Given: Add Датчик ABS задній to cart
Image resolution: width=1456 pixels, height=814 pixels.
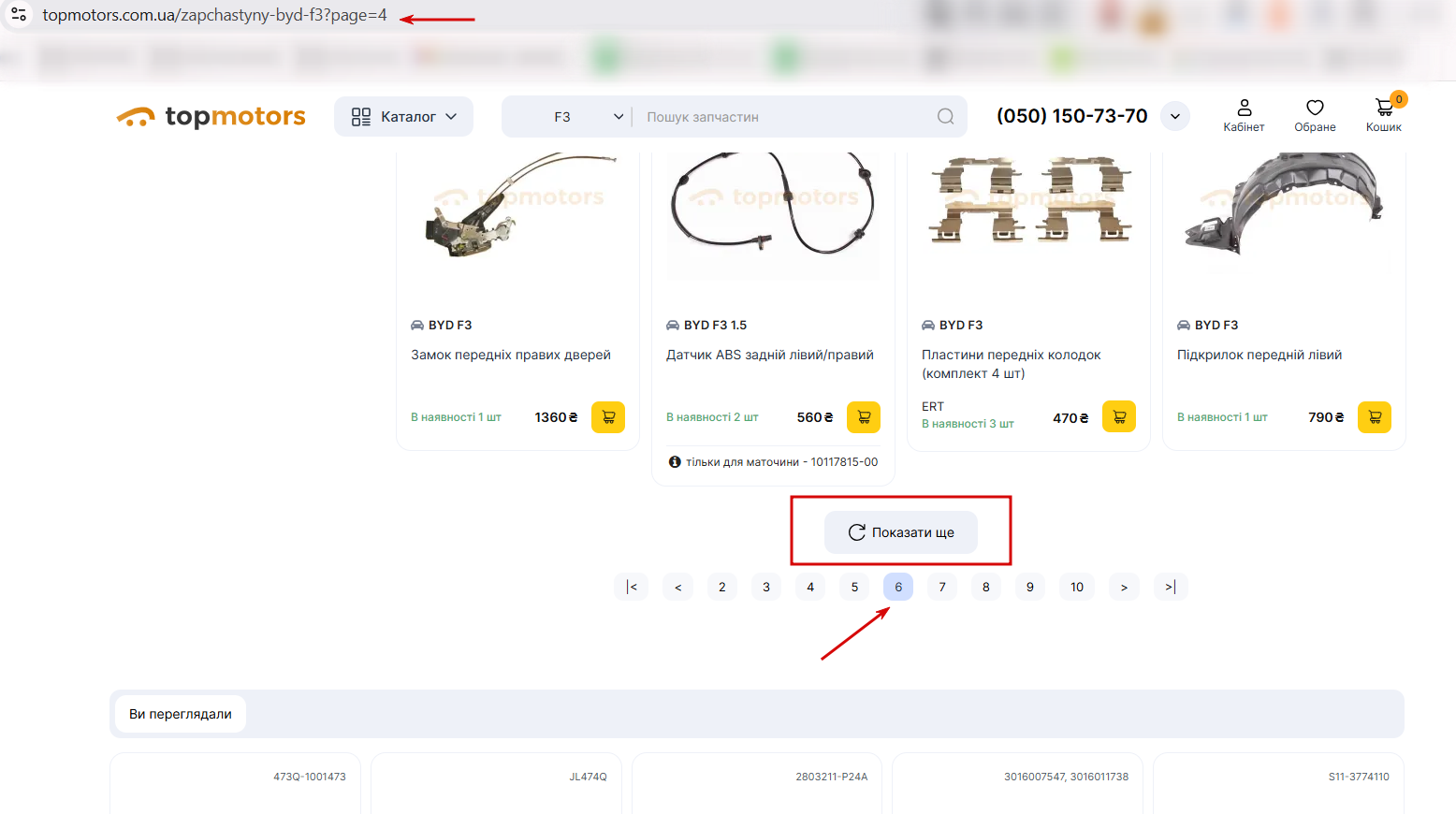Looking at the screenshot, I should pos(864,417).
